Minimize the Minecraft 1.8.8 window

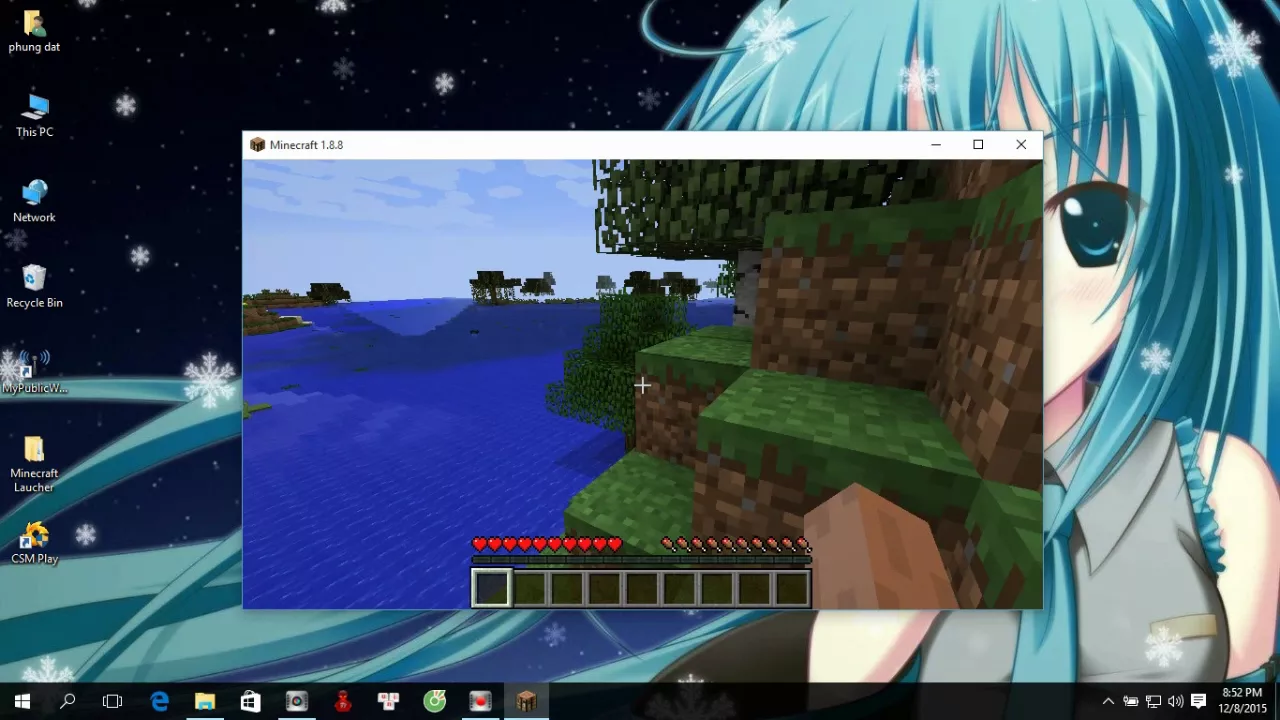935,145
